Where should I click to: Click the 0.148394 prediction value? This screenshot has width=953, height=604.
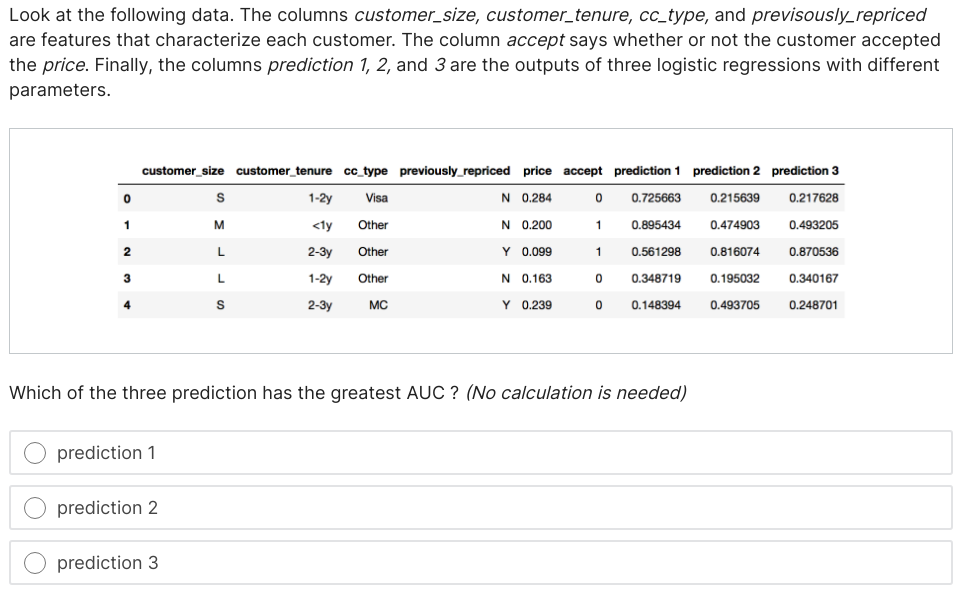pos(656,305)
